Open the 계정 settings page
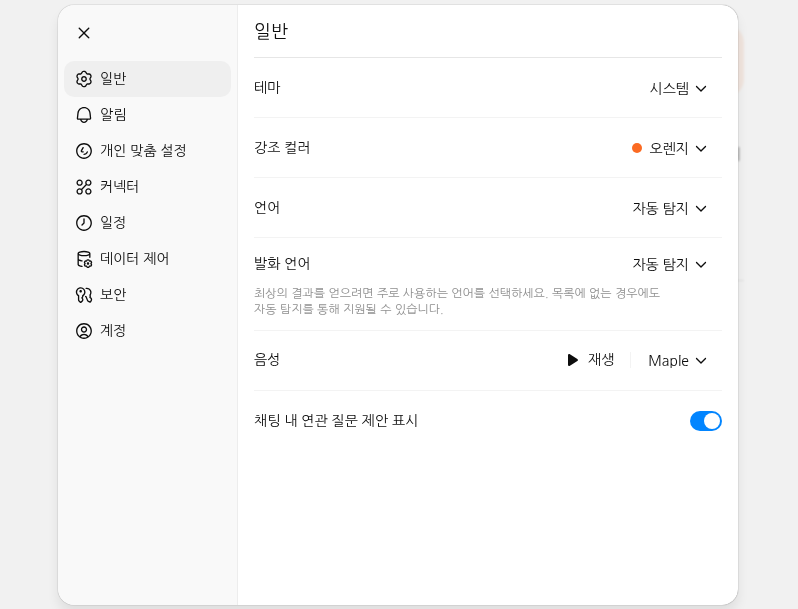The height and width of the screenshot is (609, 798). pyautogui.click(x=148, y=331)
